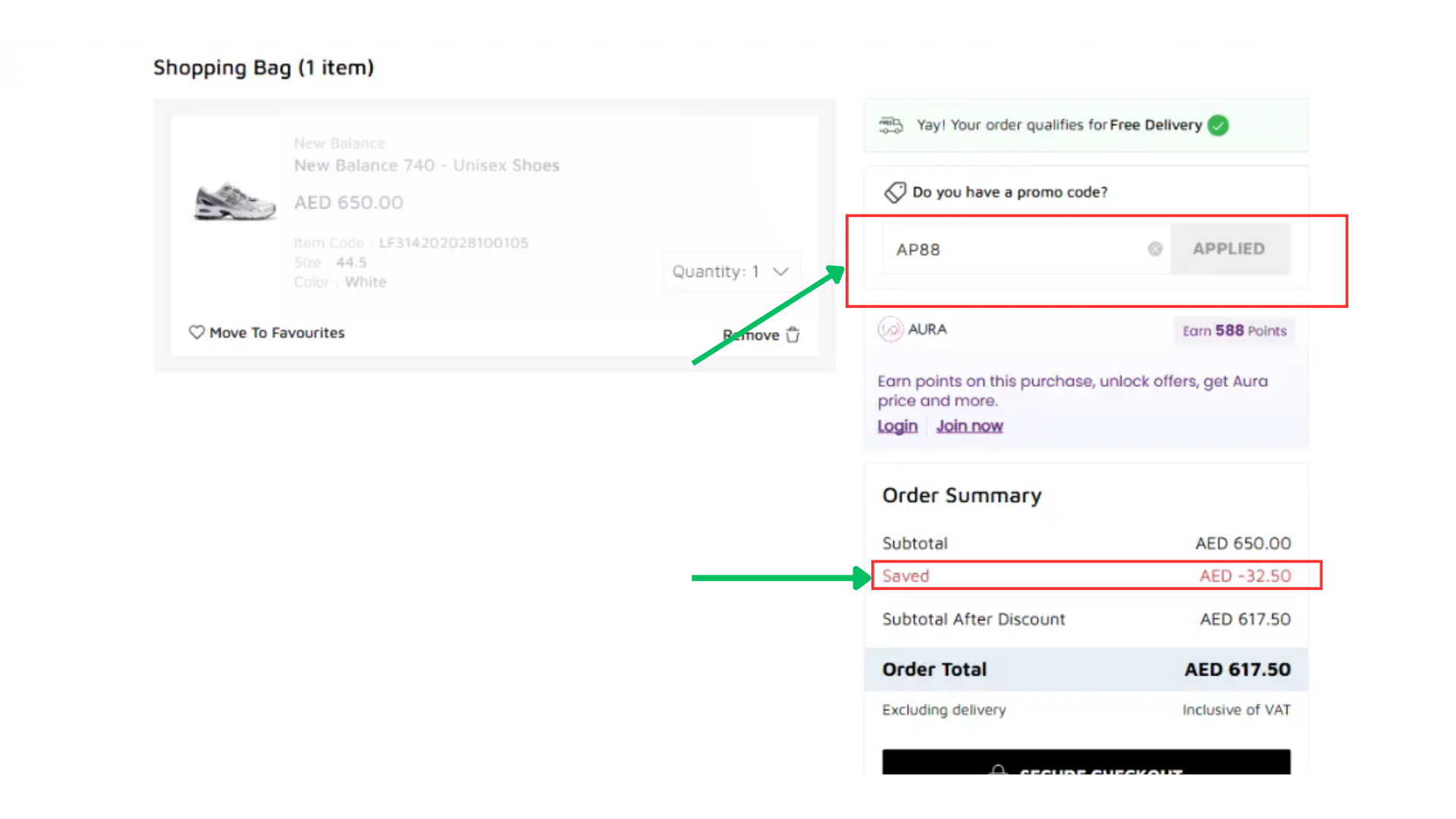Click the AP88 promo code input field
1456x819 pixels.
click(x=1016, y=249)
